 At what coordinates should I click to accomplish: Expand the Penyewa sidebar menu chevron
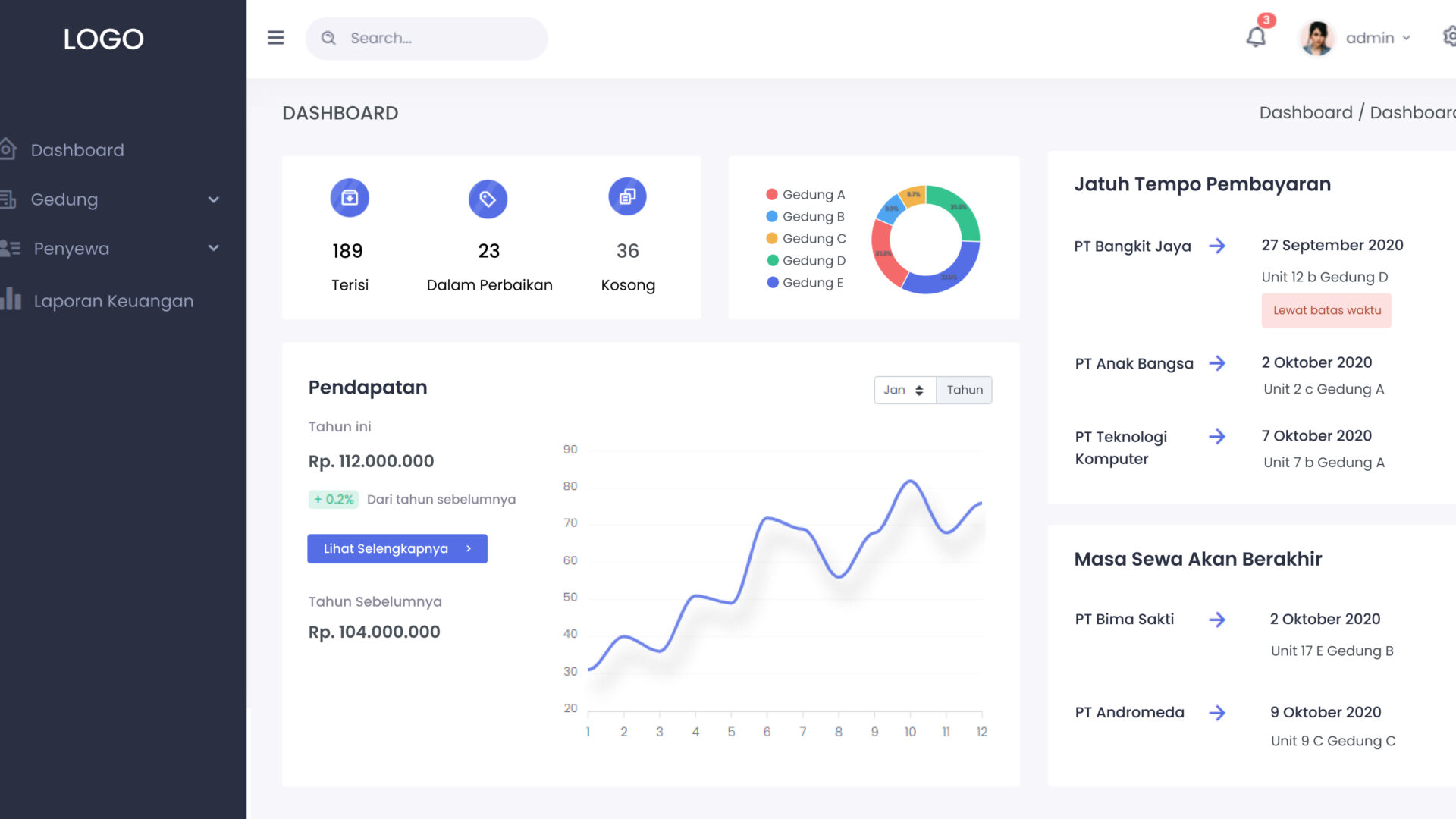click(x=214, y=248)
